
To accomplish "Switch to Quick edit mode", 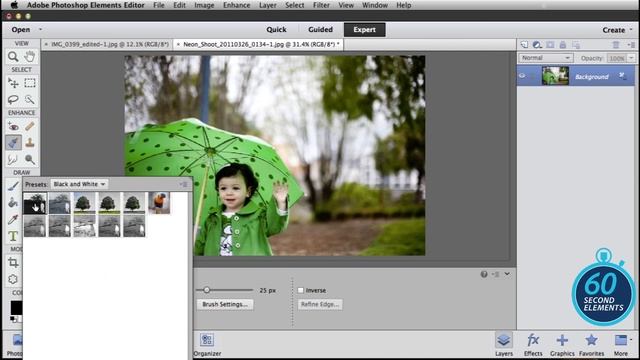I will [x=276, y=29].
